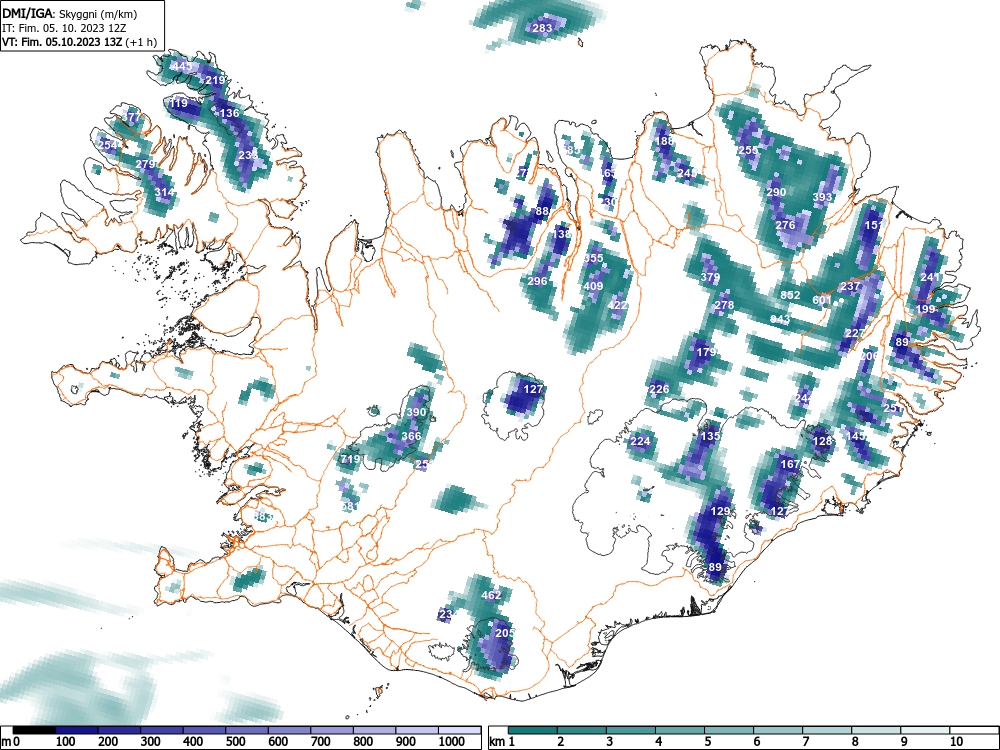Click the darkest teal swatch starting the km legend
Image resolution: width=1000 pixels, height=750 pixels.
pos(533,730)
